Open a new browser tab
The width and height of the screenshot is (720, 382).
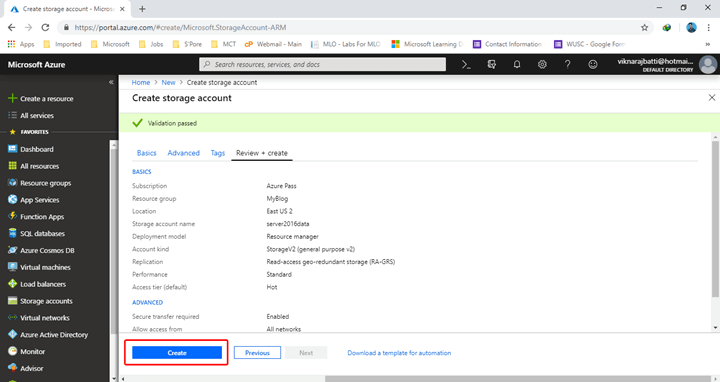[142, 9]
